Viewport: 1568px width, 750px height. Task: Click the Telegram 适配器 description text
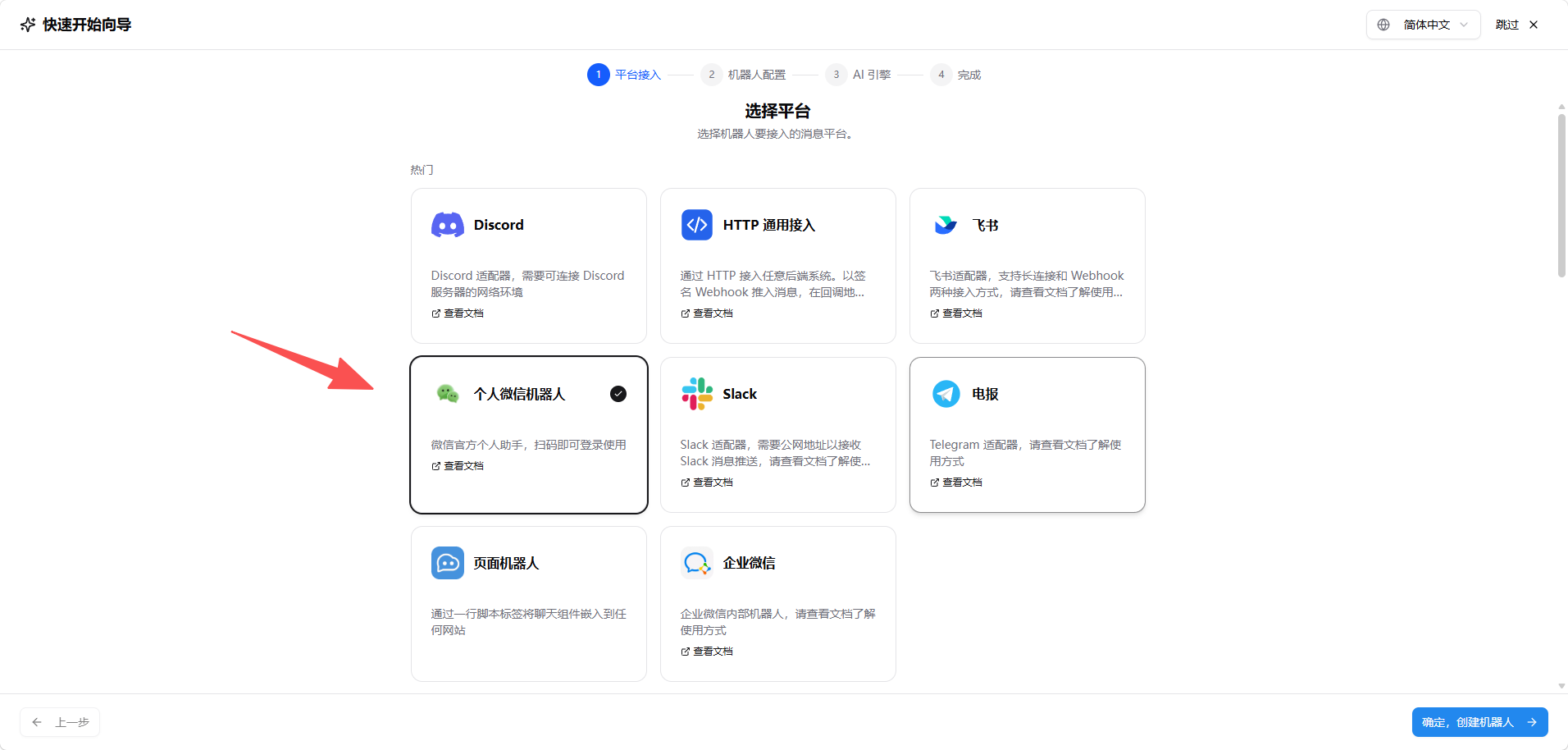tap(1025, 453)
